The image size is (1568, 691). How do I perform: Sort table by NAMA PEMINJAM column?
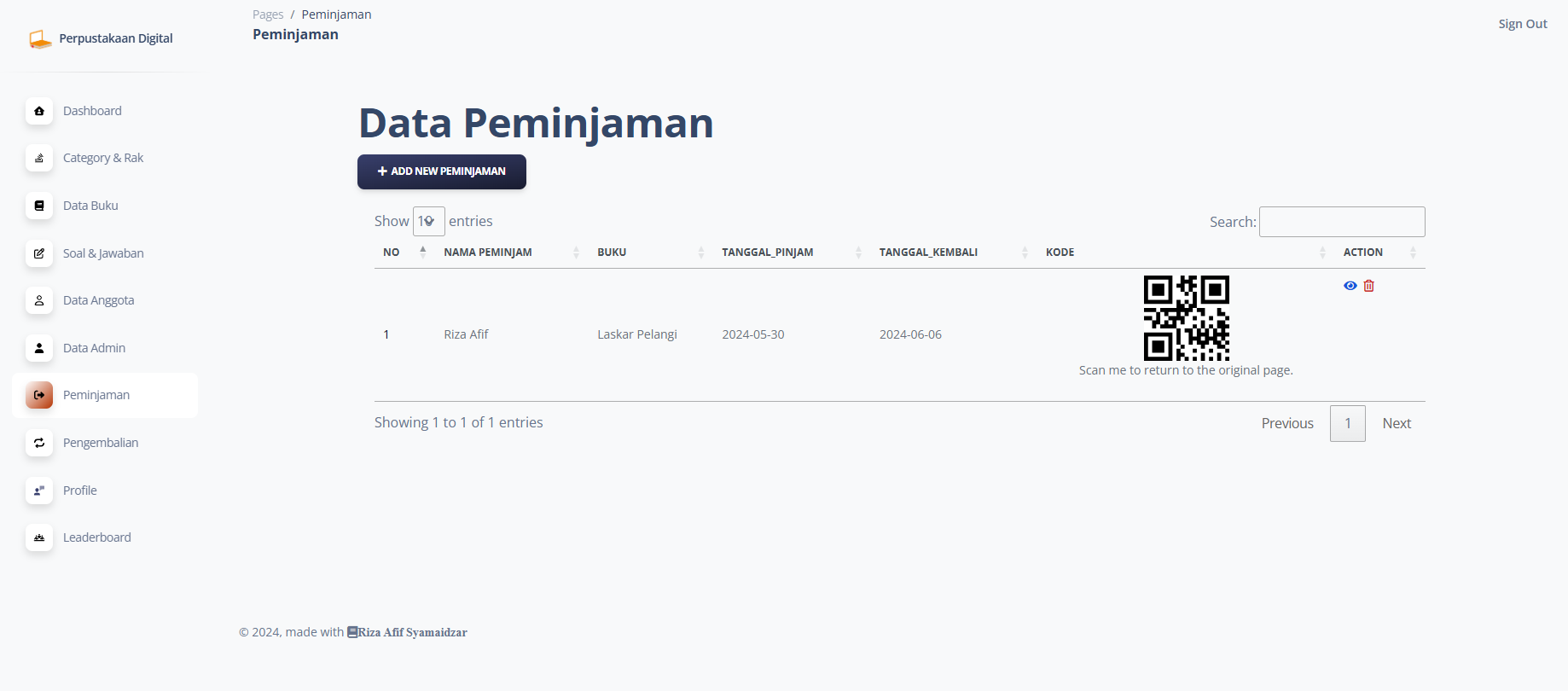pos(512,253)
